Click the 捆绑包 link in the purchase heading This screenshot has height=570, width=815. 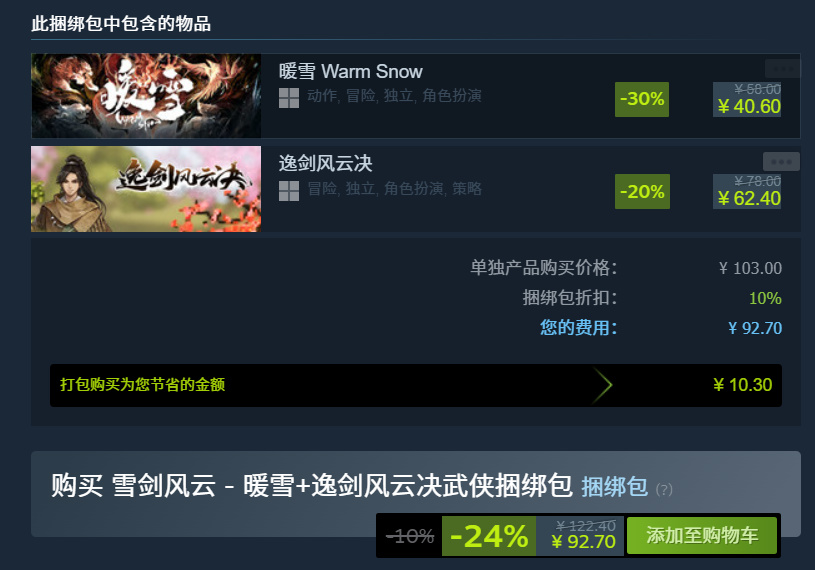point(614,487)
